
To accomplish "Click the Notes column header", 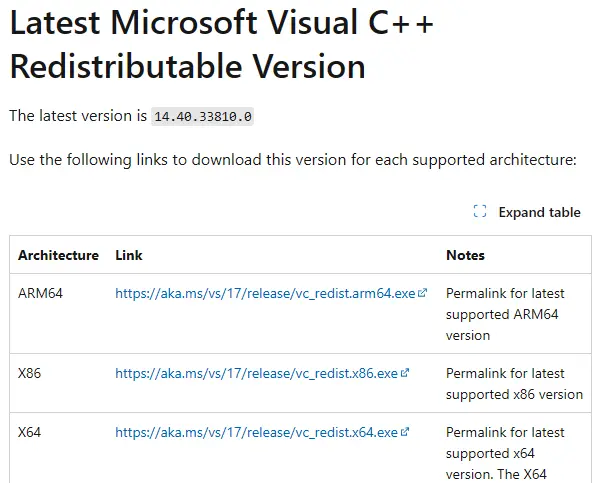I will (465, 255).
